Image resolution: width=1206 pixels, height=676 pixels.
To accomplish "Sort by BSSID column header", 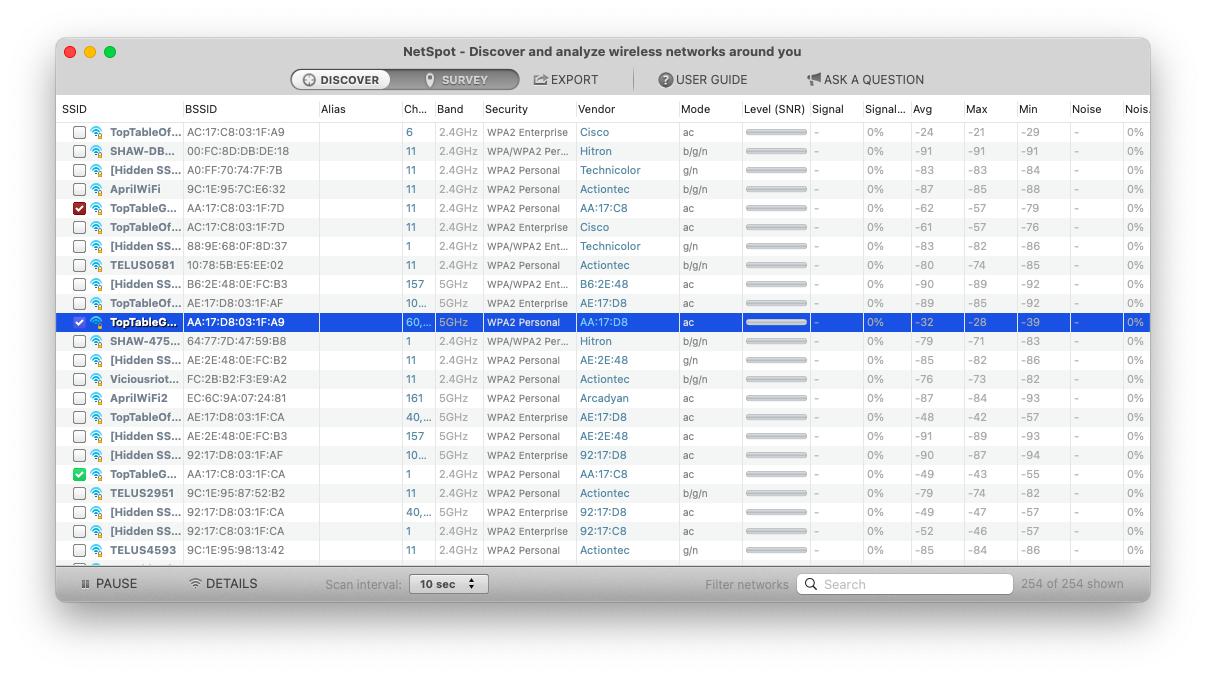I will click(x=250, y=109).
